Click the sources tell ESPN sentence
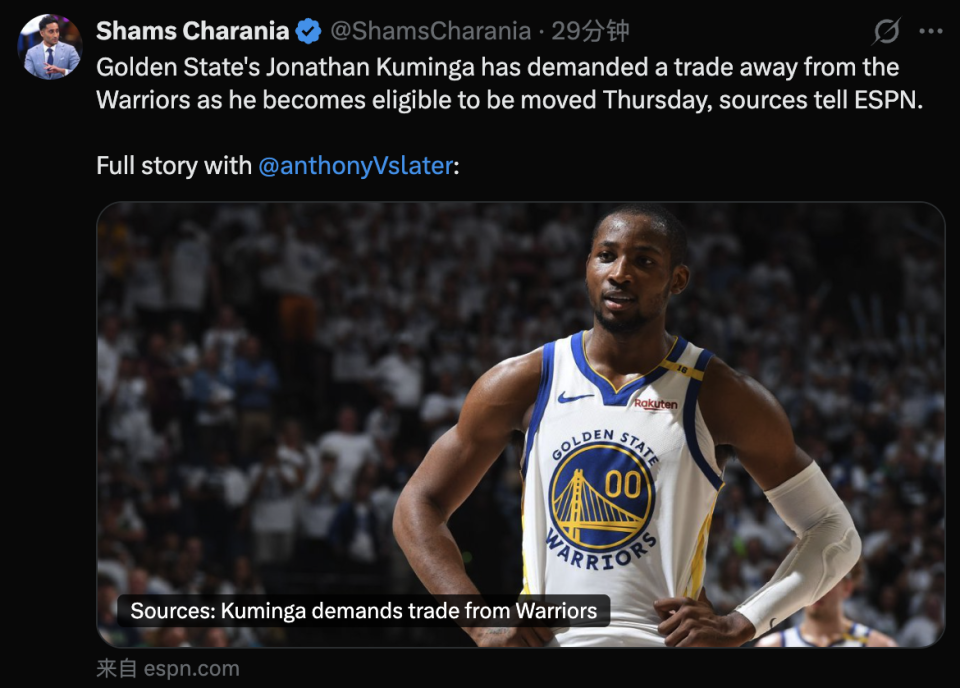Viewport: 960px width, 688px height. [820, 100]
